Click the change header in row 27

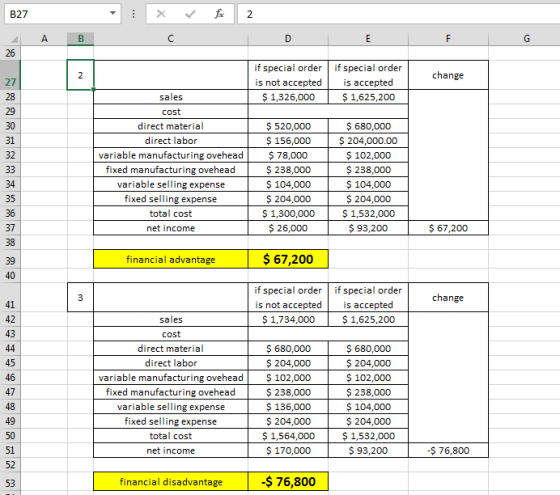(x=448, y=75)
